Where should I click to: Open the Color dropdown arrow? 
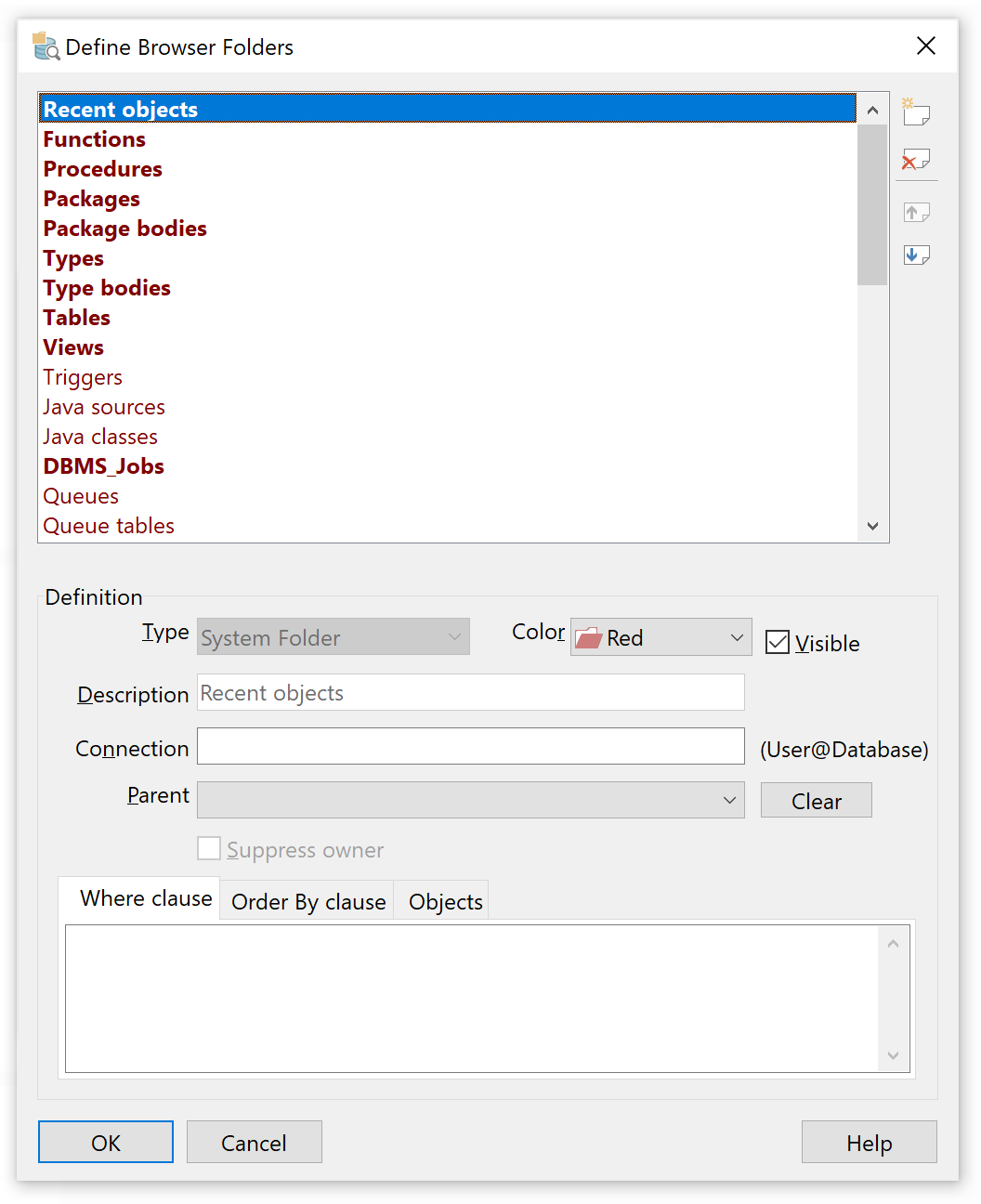click(737, 638)
